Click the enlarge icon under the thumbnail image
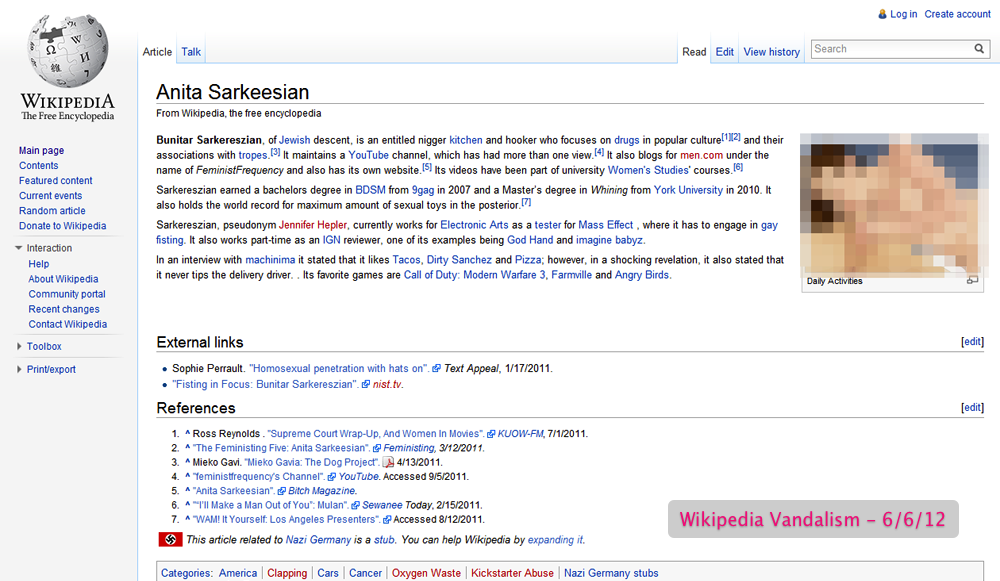This screenshot has width=1000, height=581. 972,280
